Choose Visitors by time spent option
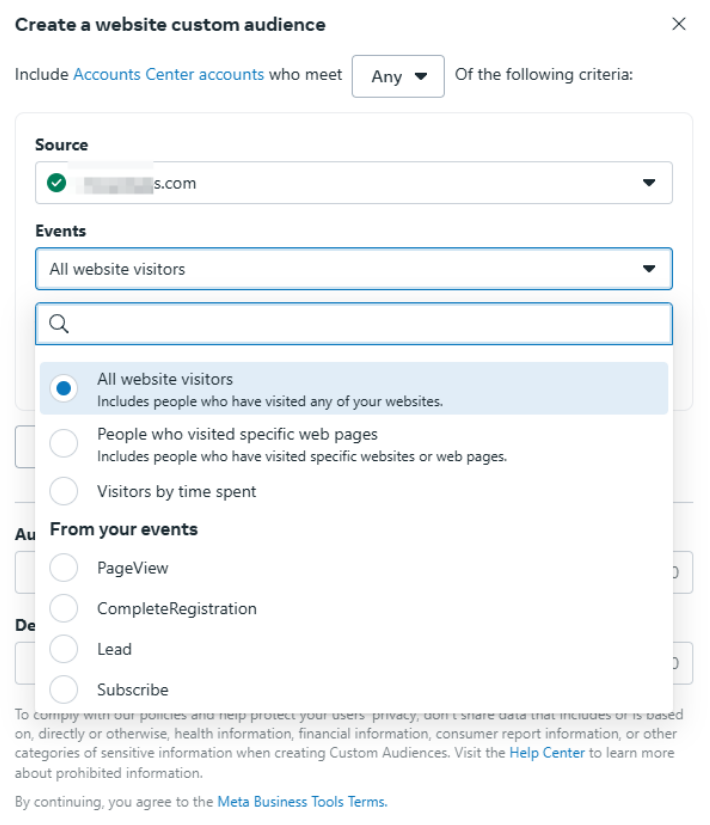This screenshot has height=825, width=710. point(64,491)
